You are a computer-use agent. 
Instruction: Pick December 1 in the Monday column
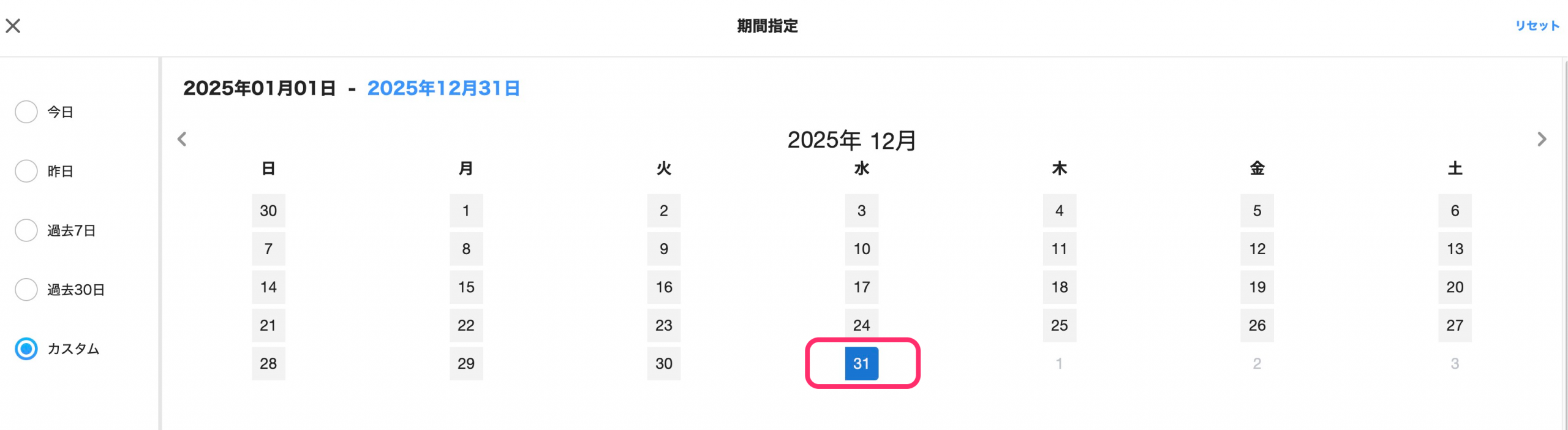tap(466, 211)
